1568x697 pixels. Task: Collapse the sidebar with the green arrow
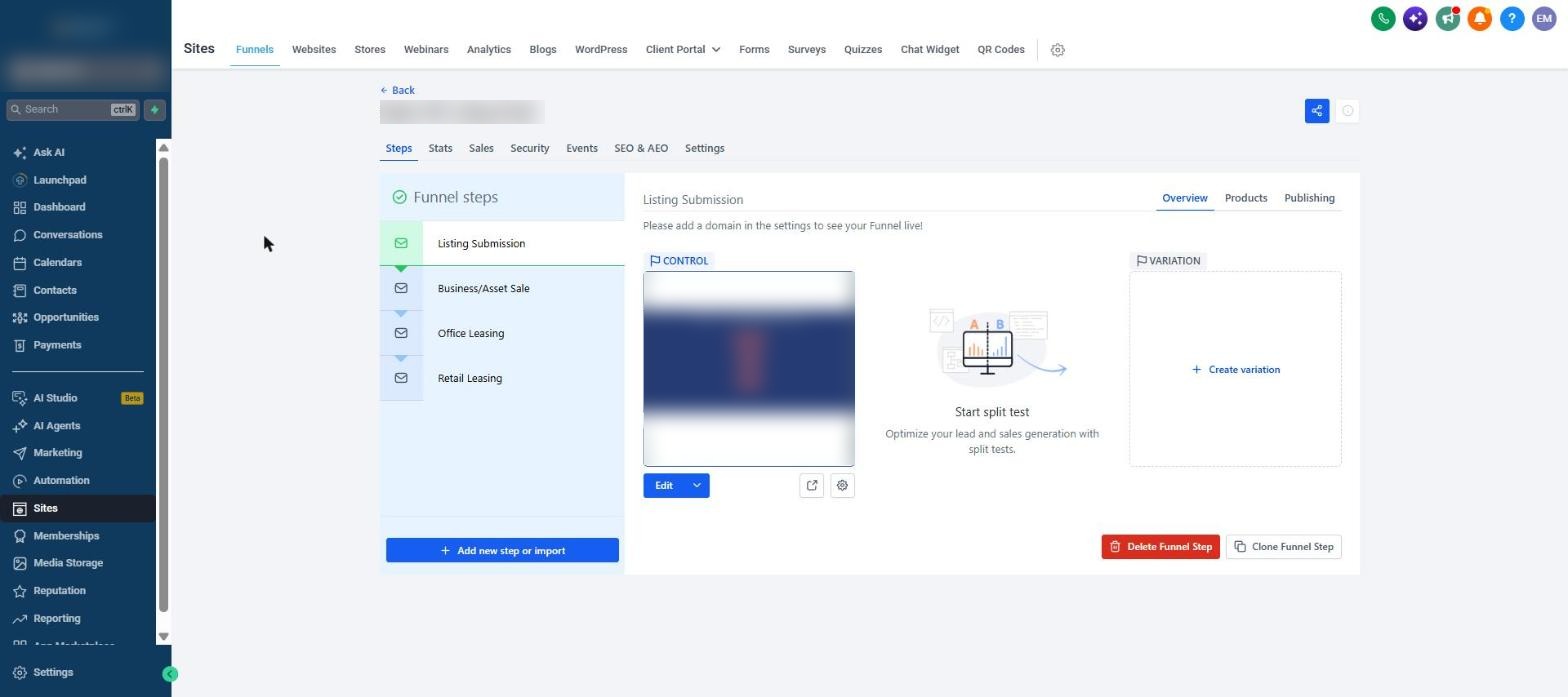coord(170,675)
